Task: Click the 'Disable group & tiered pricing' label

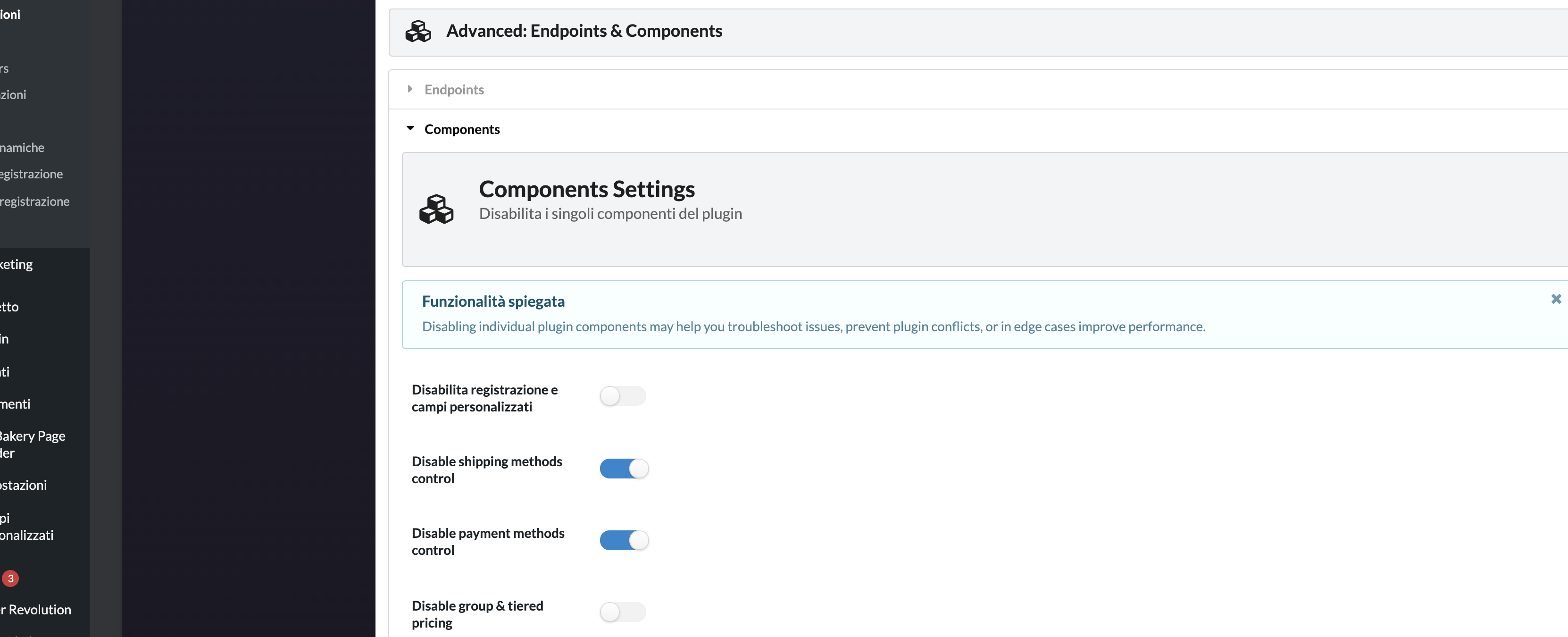Action: (x=477, y=614)
